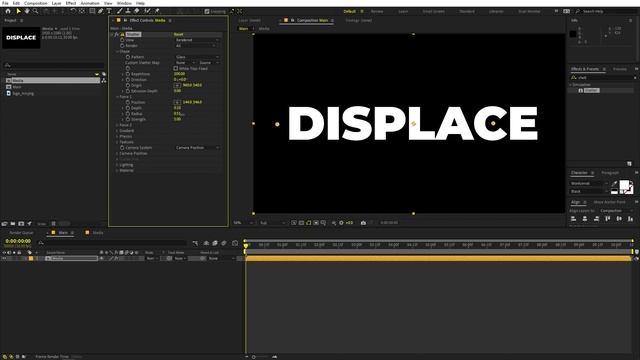Toggle stopwatch for Radius property
Viewport: 640px width, 360px height.
pyautogui.click(x=128, y=113)
